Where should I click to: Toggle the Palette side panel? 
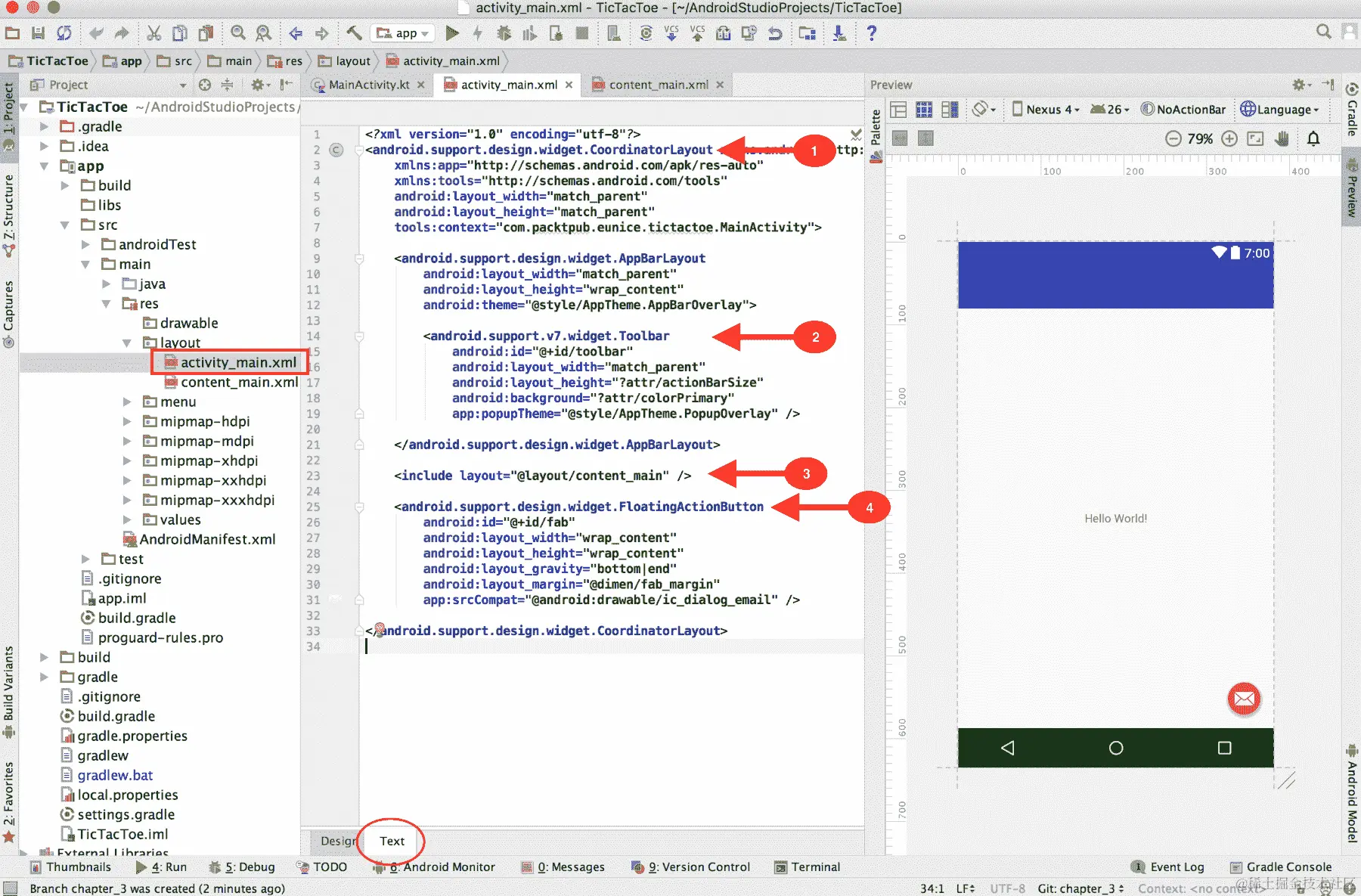pos(876,135)
